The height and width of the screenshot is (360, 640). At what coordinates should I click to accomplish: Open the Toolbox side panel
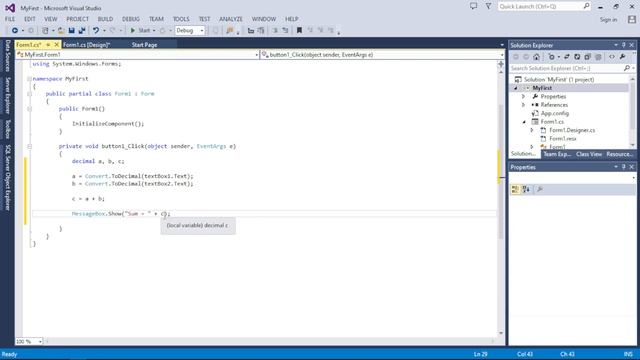[7, 129]
